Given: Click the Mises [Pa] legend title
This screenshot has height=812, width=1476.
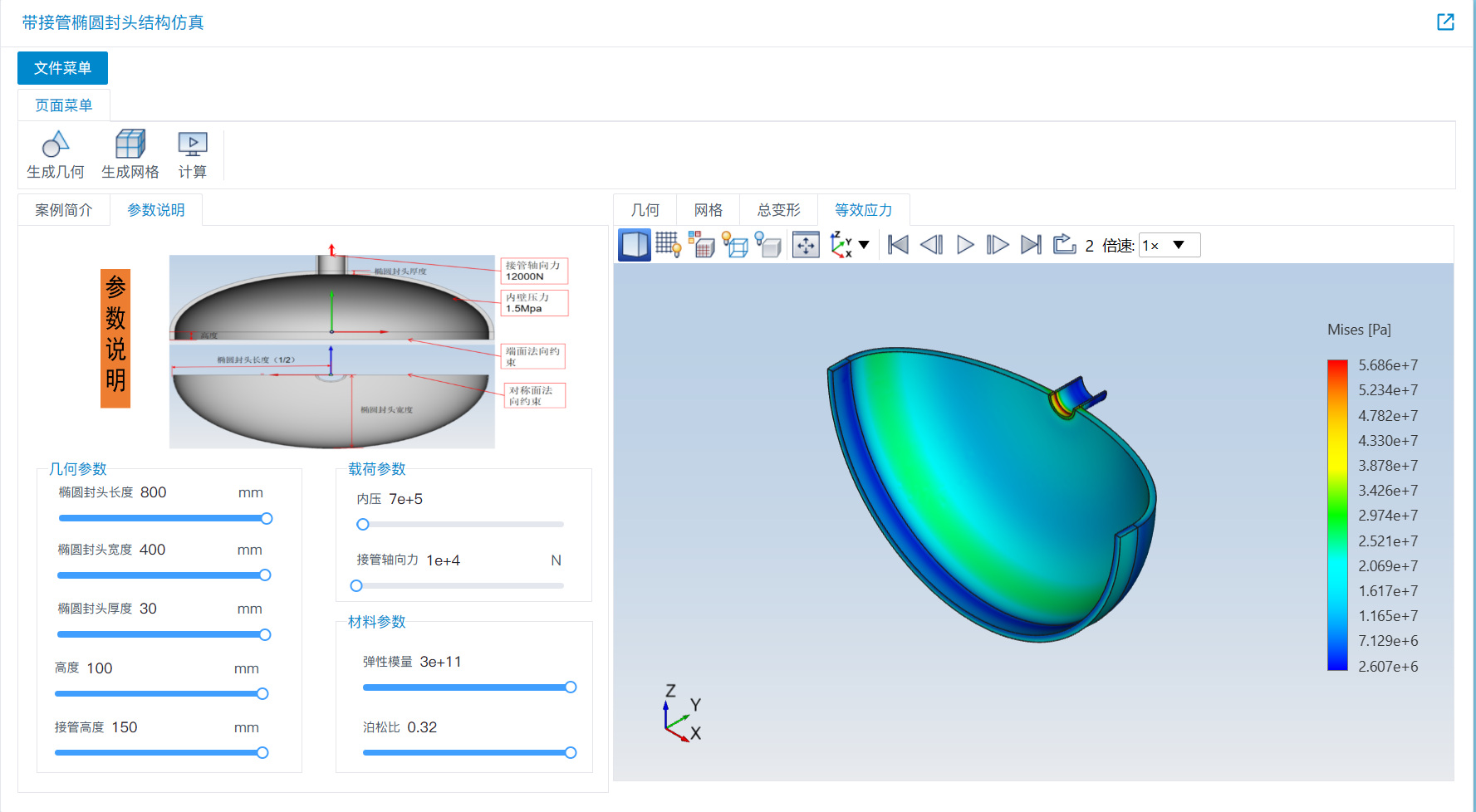Looking at the screenshot, I should [1359, 330].
